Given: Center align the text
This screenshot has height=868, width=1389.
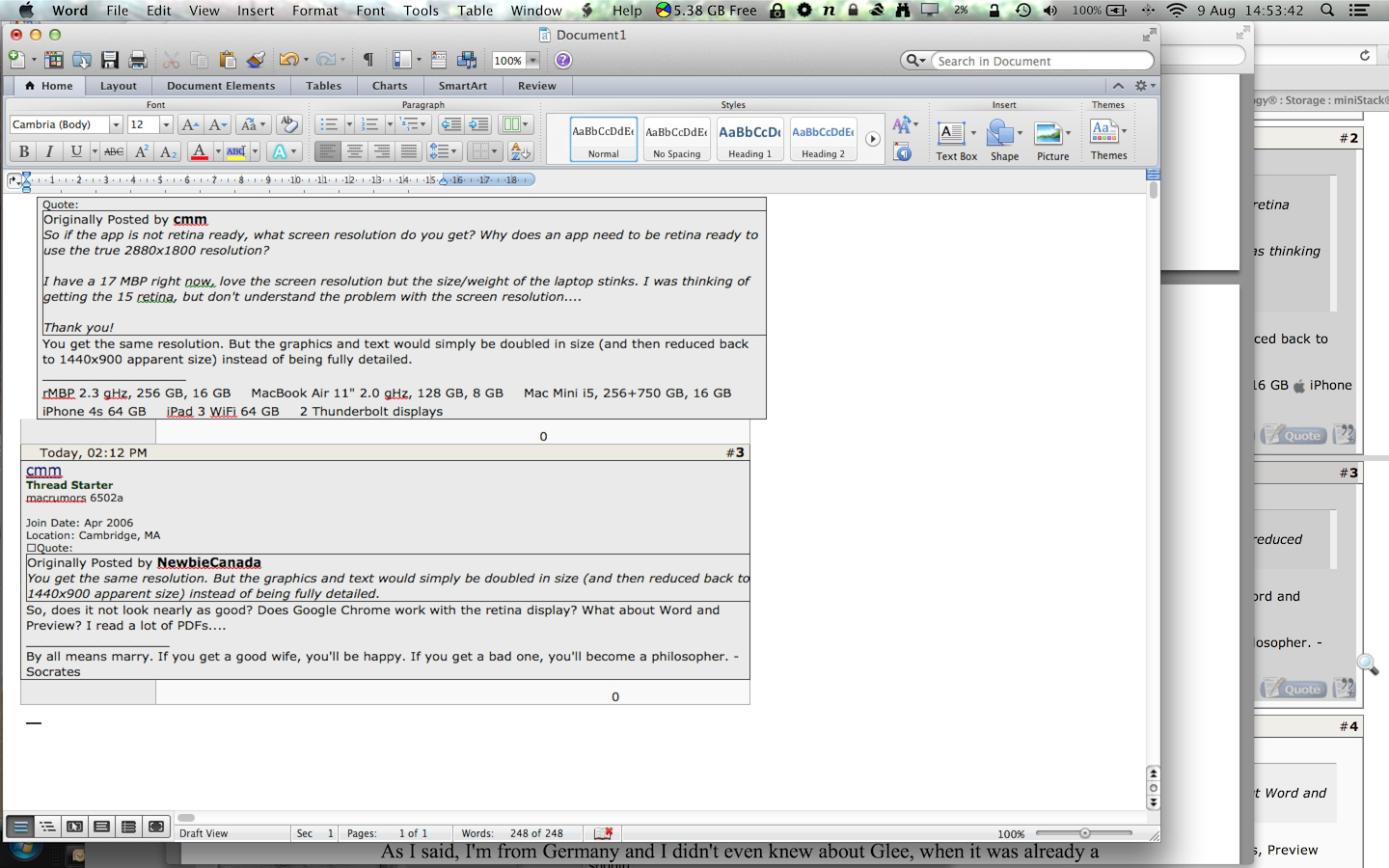Looking at the screenshot, I should (355, 151).
